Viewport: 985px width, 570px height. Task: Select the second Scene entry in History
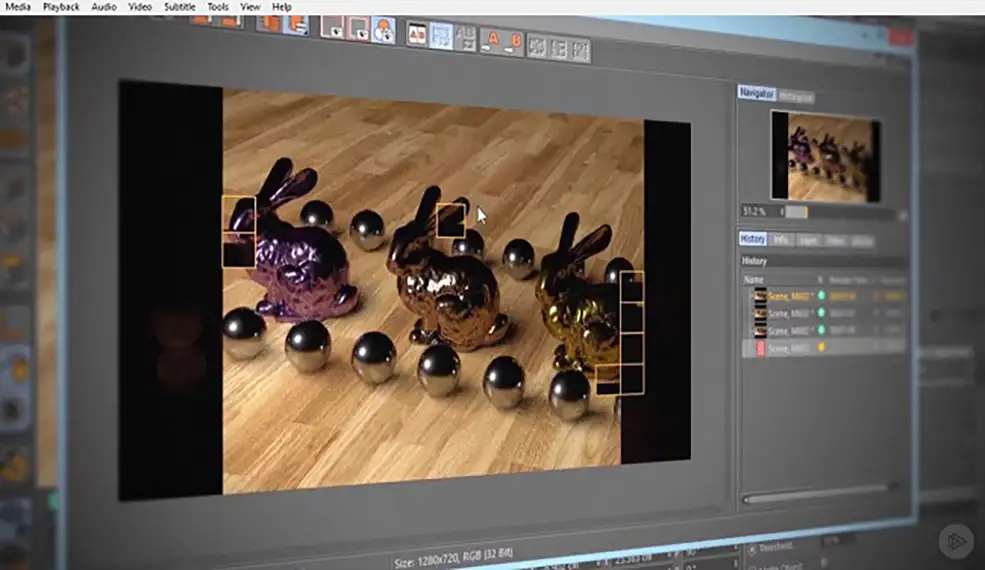click(x=825, y=313)
